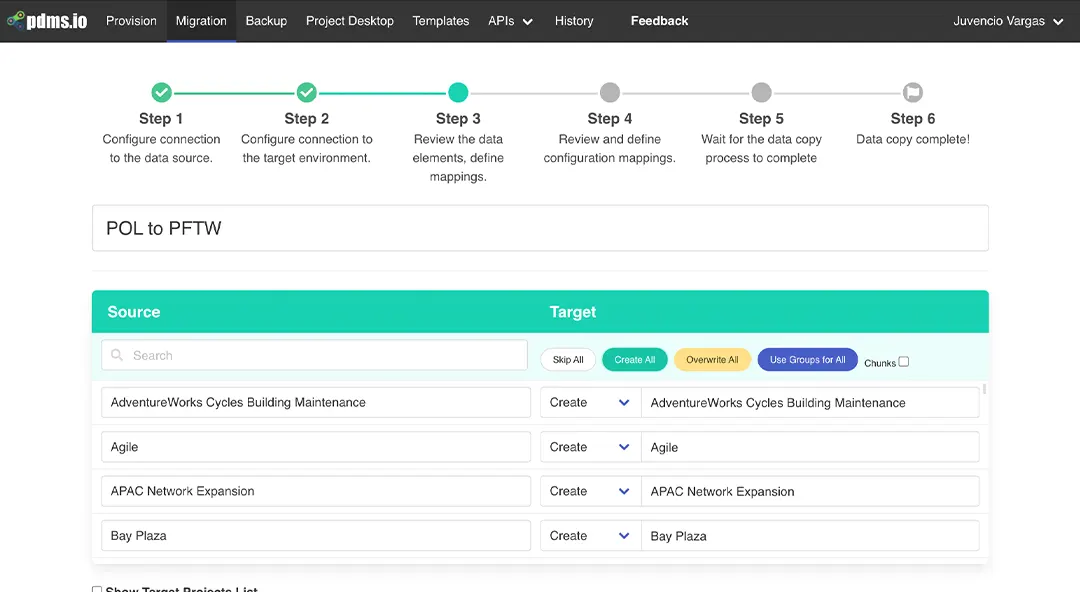Click the pdms.io logo icon

tap(15, 21)
